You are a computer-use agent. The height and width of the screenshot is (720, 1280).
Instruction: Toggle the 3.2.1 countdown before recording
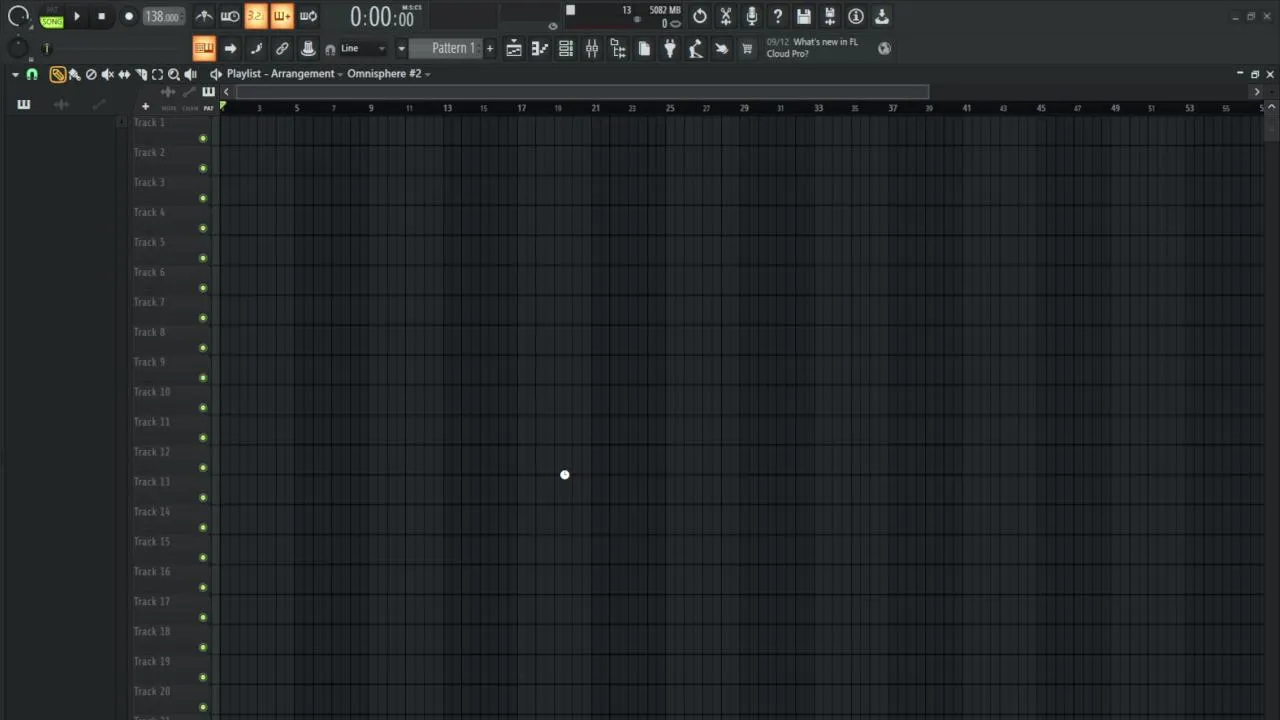point(256,16)
